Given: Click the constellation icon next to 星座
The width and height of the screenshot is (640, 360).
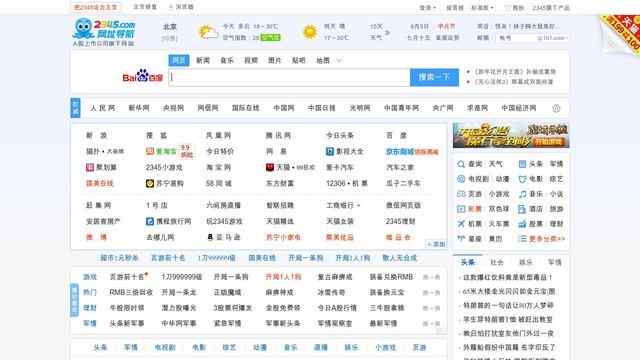Looking at the screenshot, I should point(461,239).
